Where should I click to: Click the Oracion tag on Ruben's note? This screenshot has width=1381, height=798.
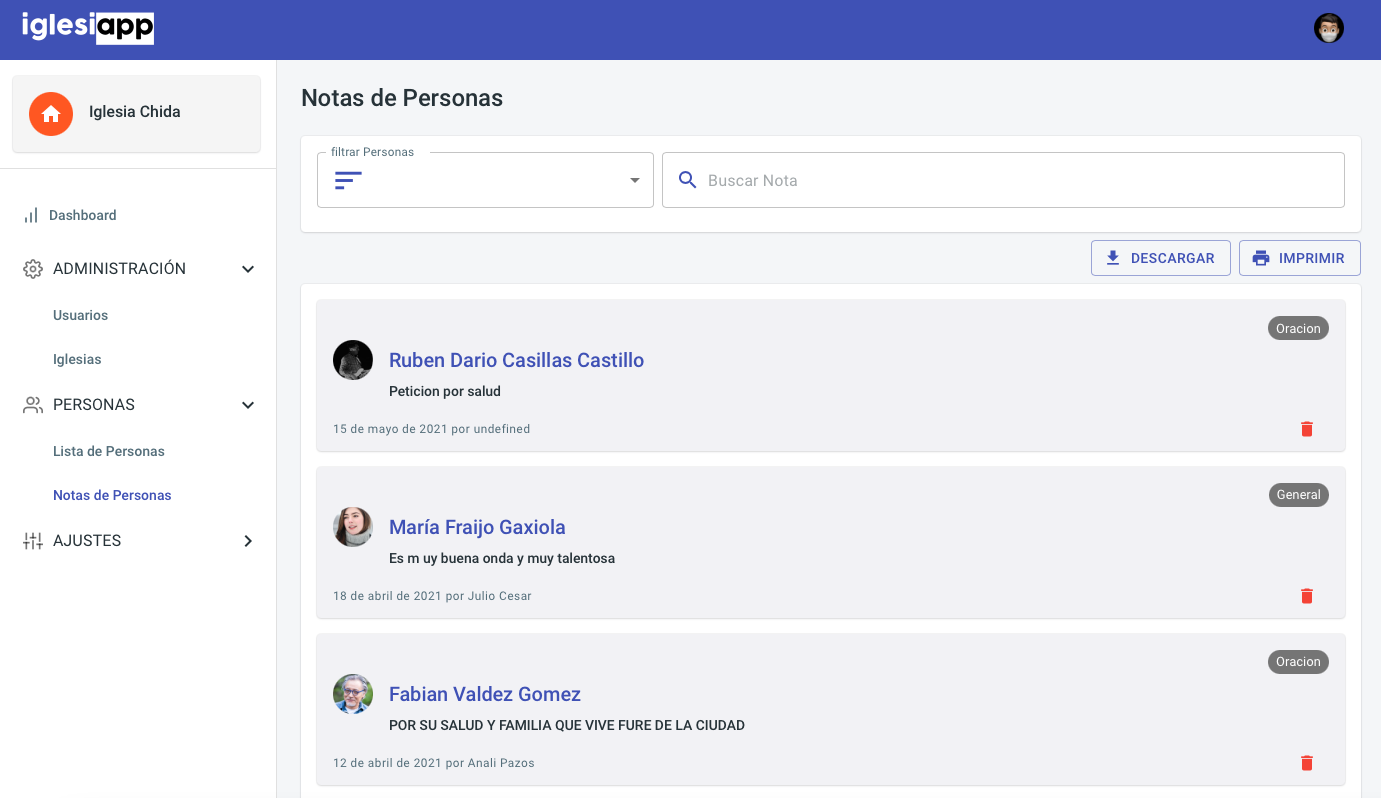click(1298, 328)
